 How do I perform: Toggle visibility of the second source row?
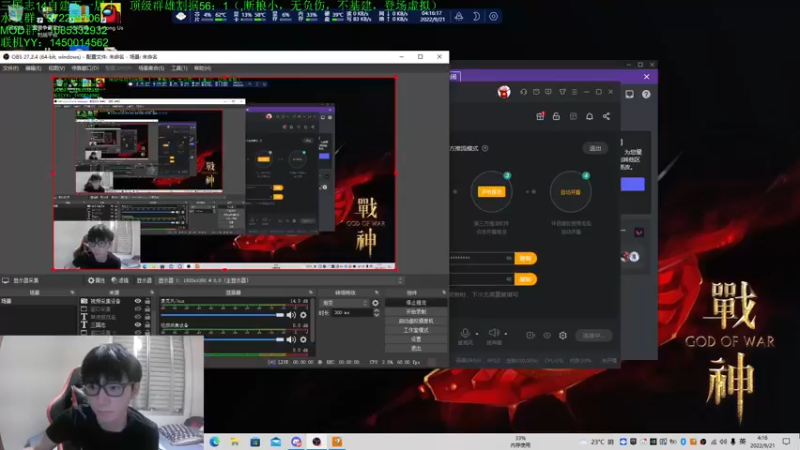point(138,309)
